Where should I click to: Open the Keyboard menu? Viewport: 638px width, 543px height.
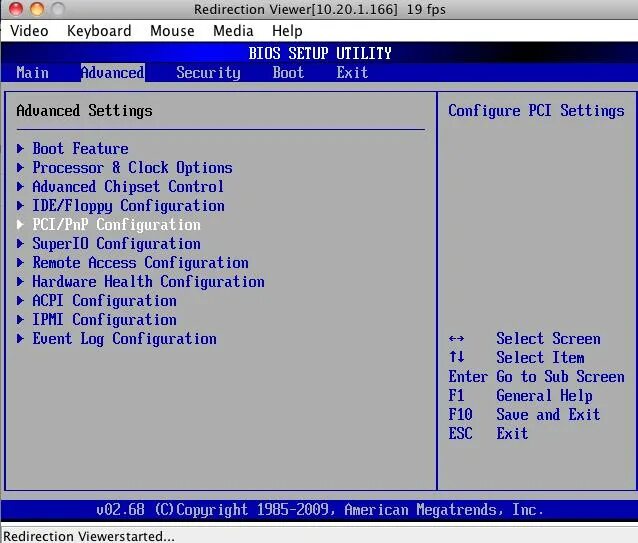[99, 31]
